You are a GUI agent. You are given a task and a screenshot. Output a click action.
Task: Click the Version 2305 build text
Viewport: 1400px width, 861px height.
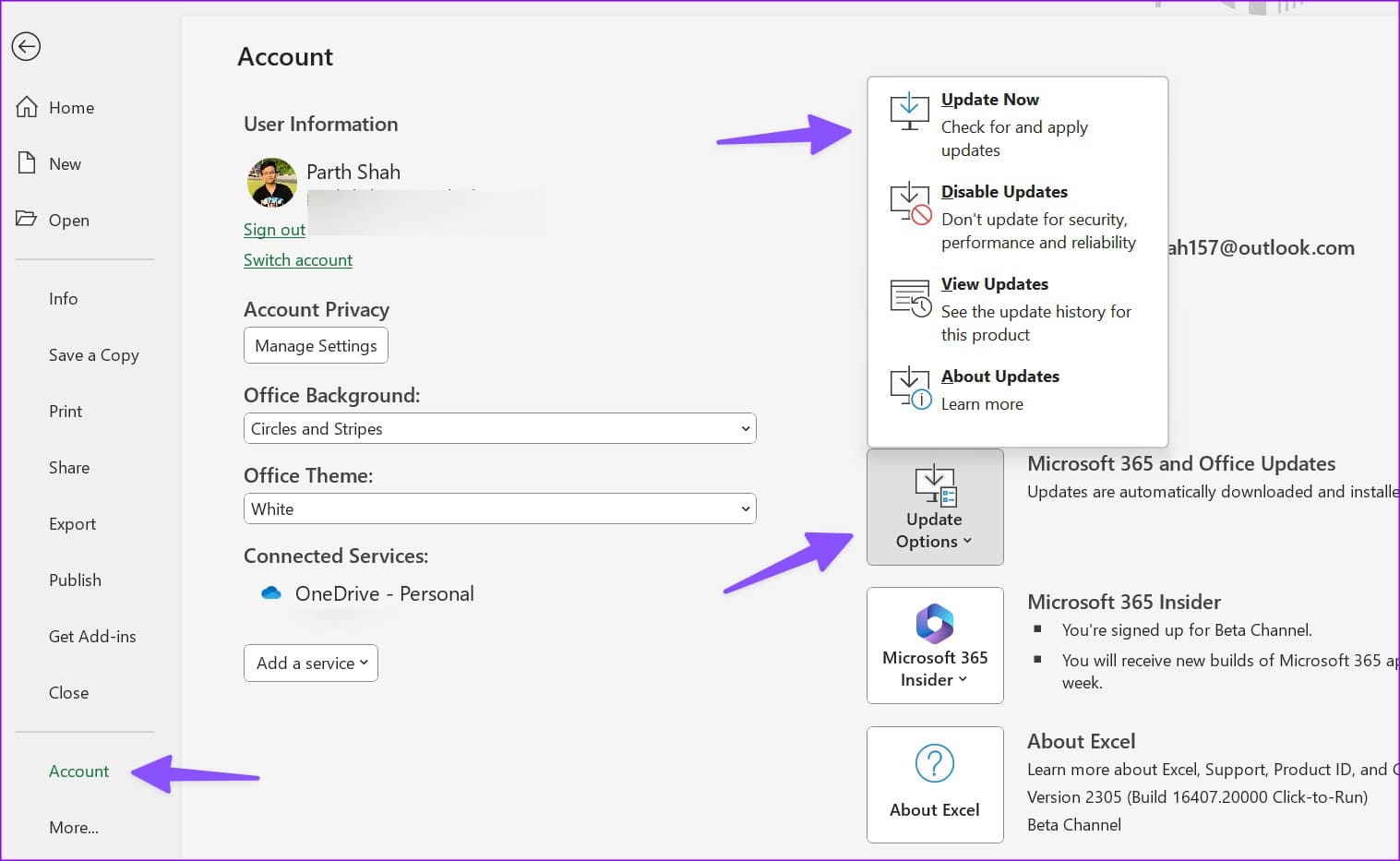pos(1198,796)
